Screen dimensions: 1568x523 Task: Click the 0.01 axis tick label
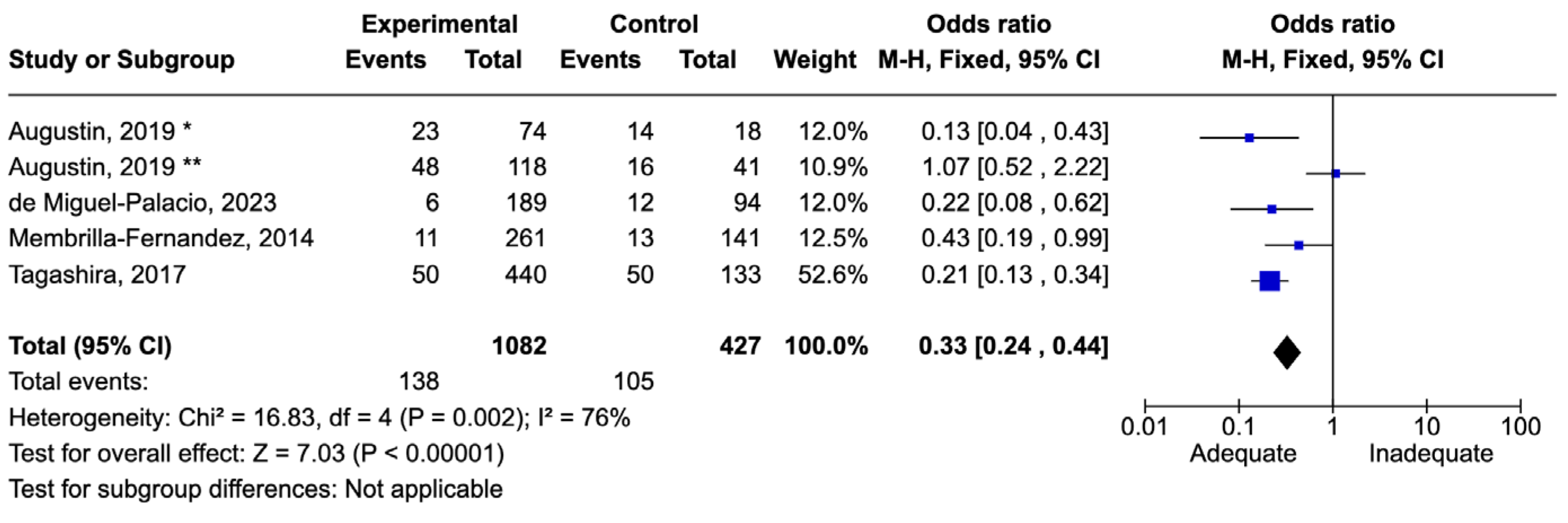[x=1144, y=427]
